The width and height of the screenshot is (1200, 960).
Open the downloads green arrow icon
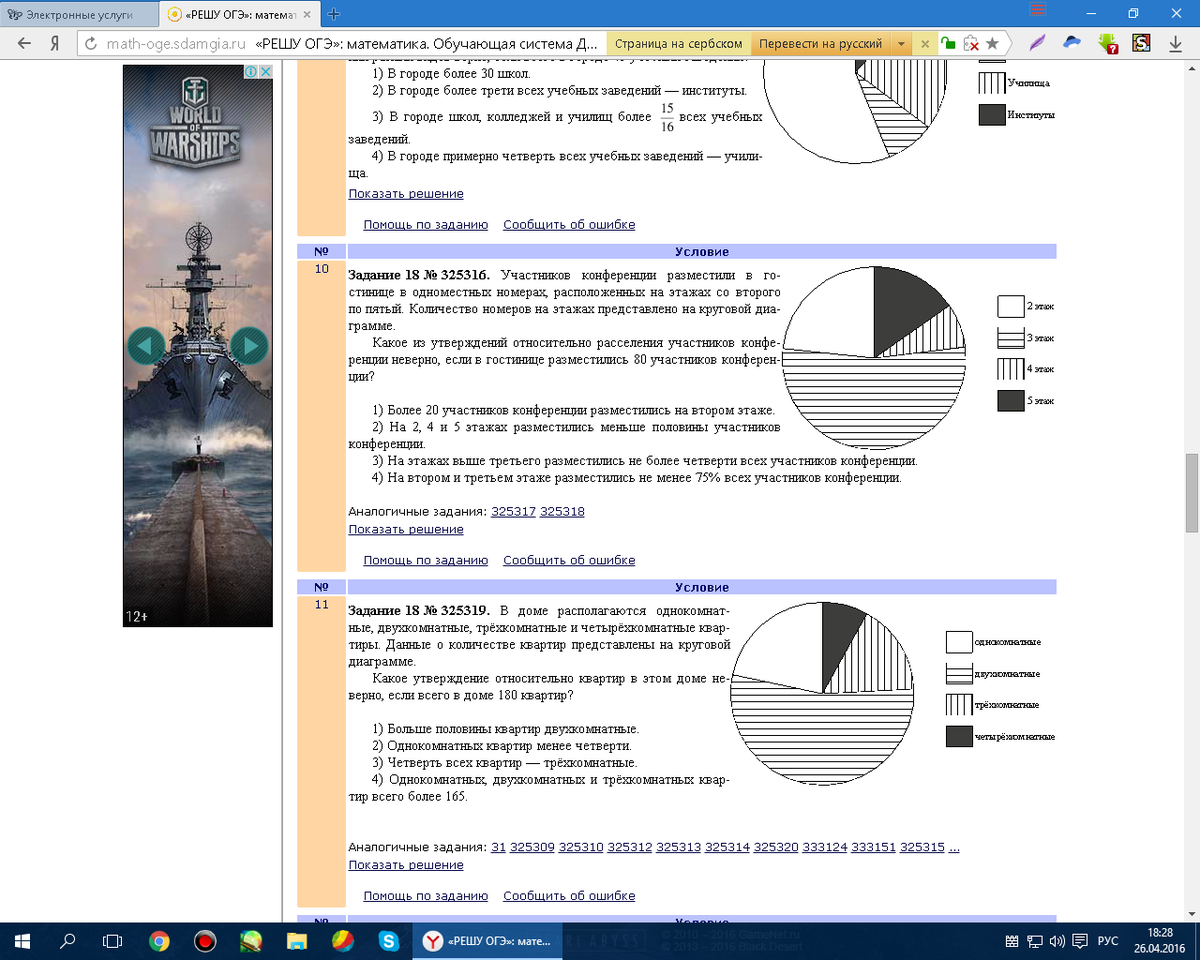pos(1107,44)
